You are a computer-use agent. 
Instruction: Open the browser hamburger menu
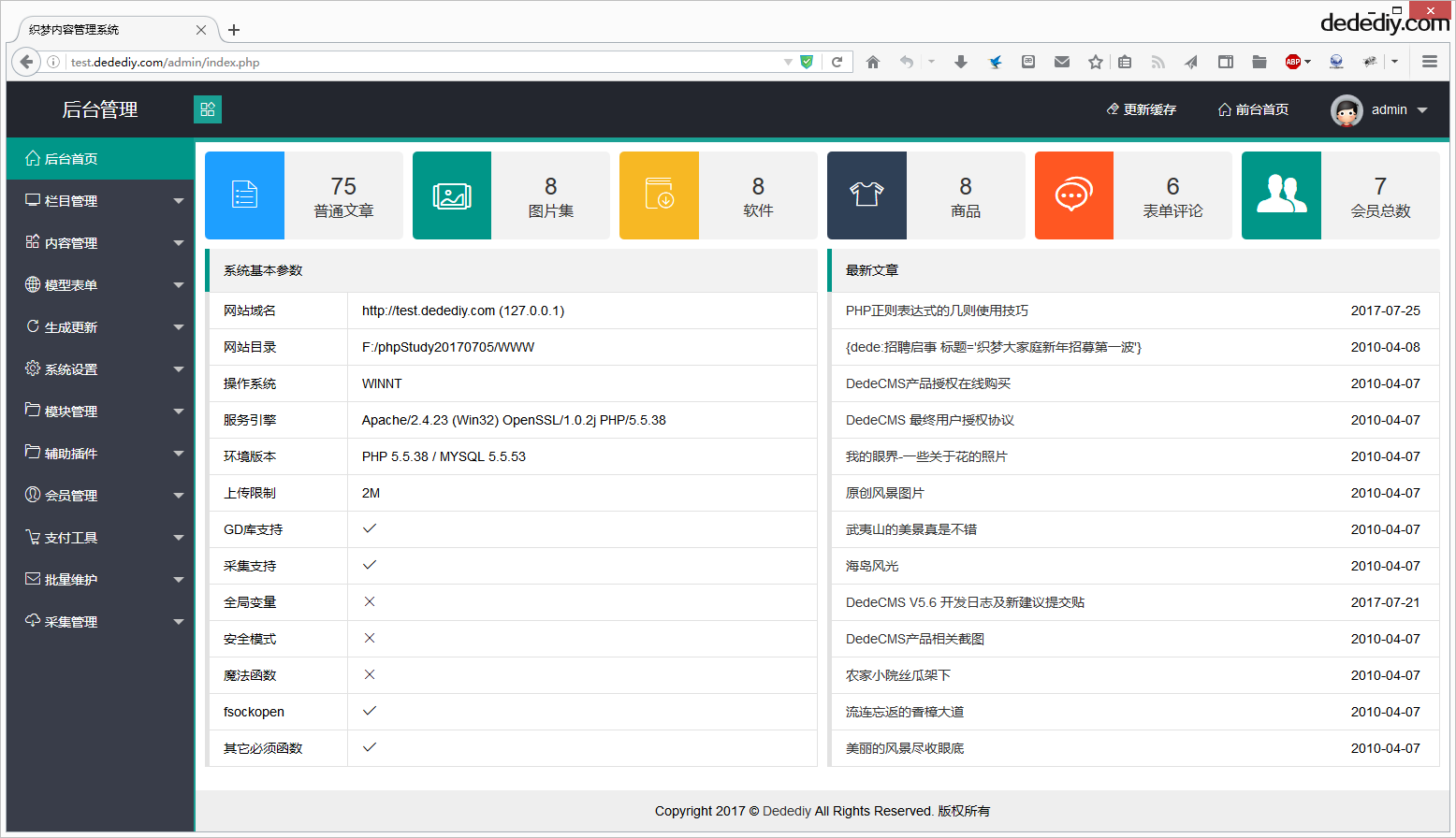(1429, 61)
